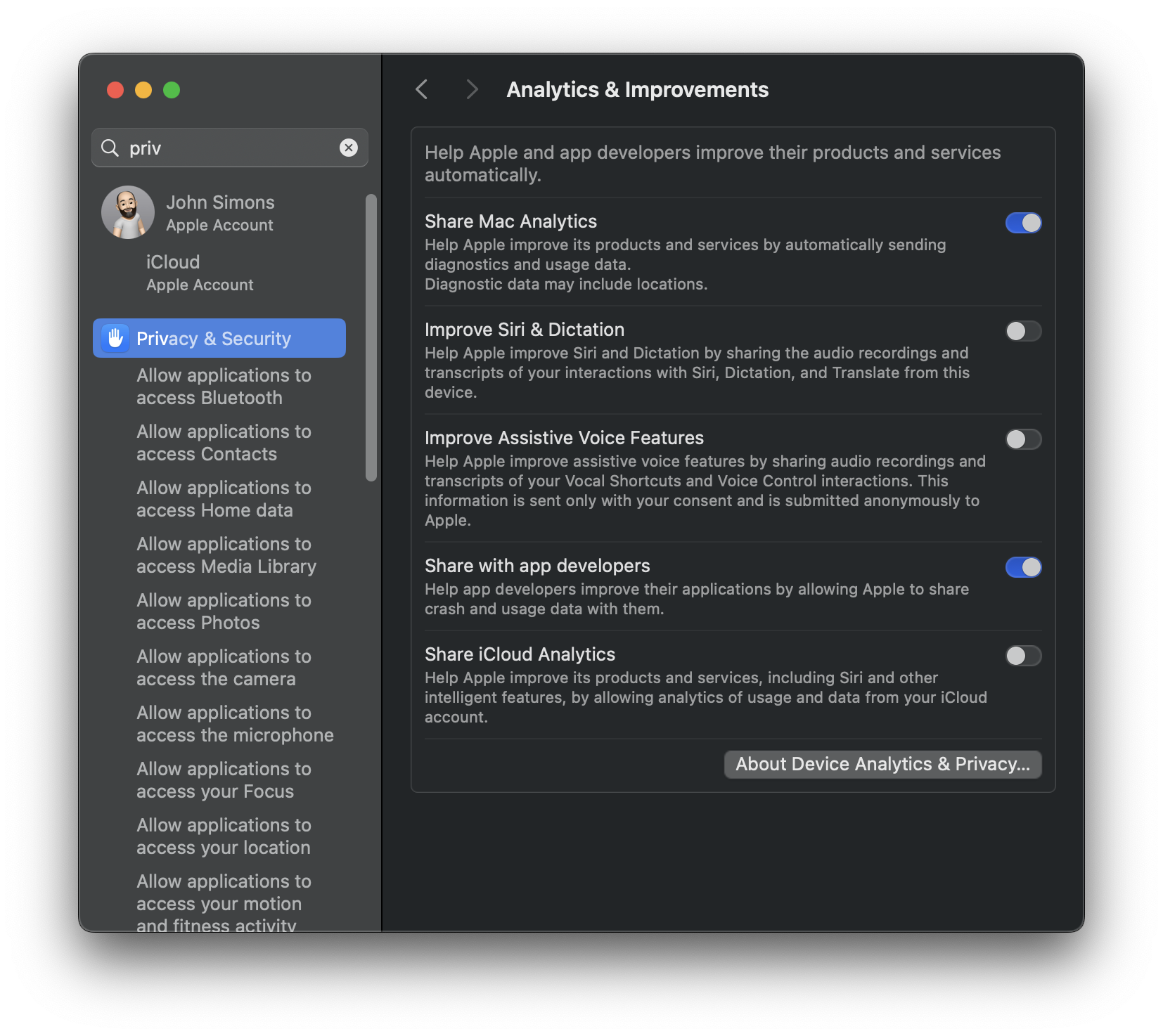This screenshot has width=1163, height=1036.
Task: Open access your motion and fitness activity
Action: point(224,903)
